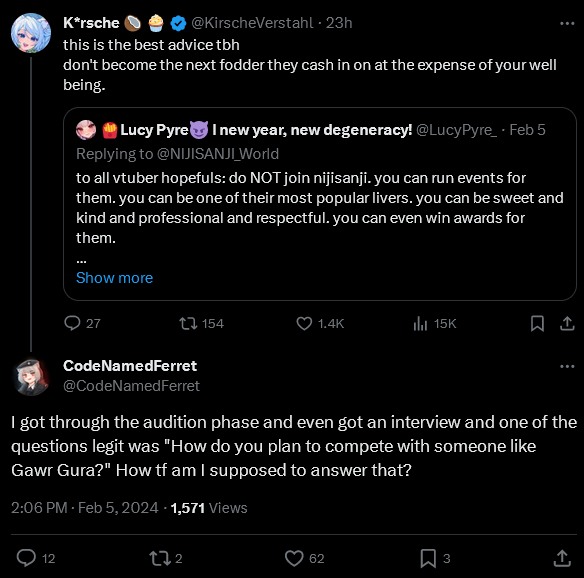This screenshot has height=578, width=584.
Task: Open K*rsche's profile picture
Action: [x=31, y=33]
